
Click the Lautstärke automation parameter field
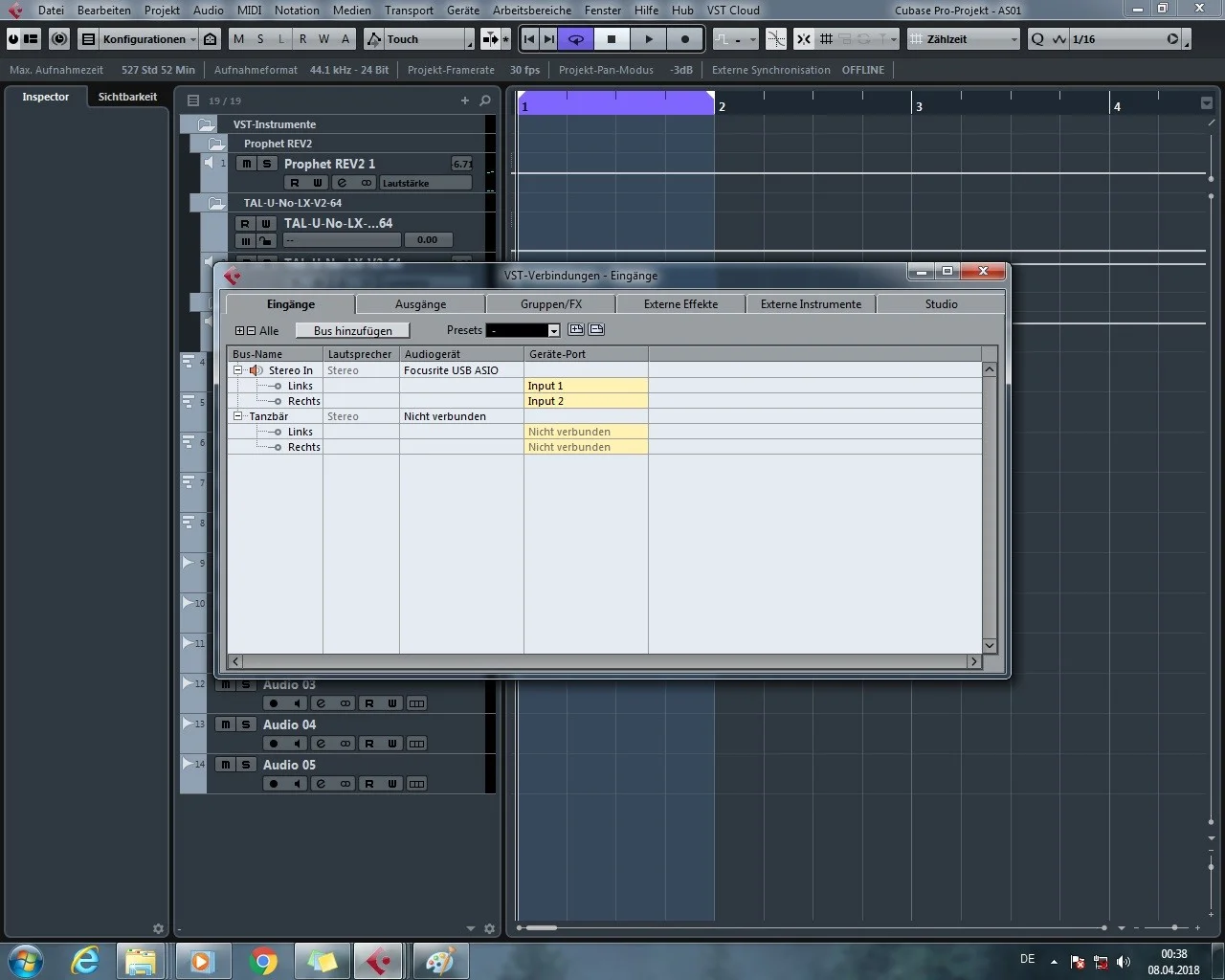pos(426,183)
